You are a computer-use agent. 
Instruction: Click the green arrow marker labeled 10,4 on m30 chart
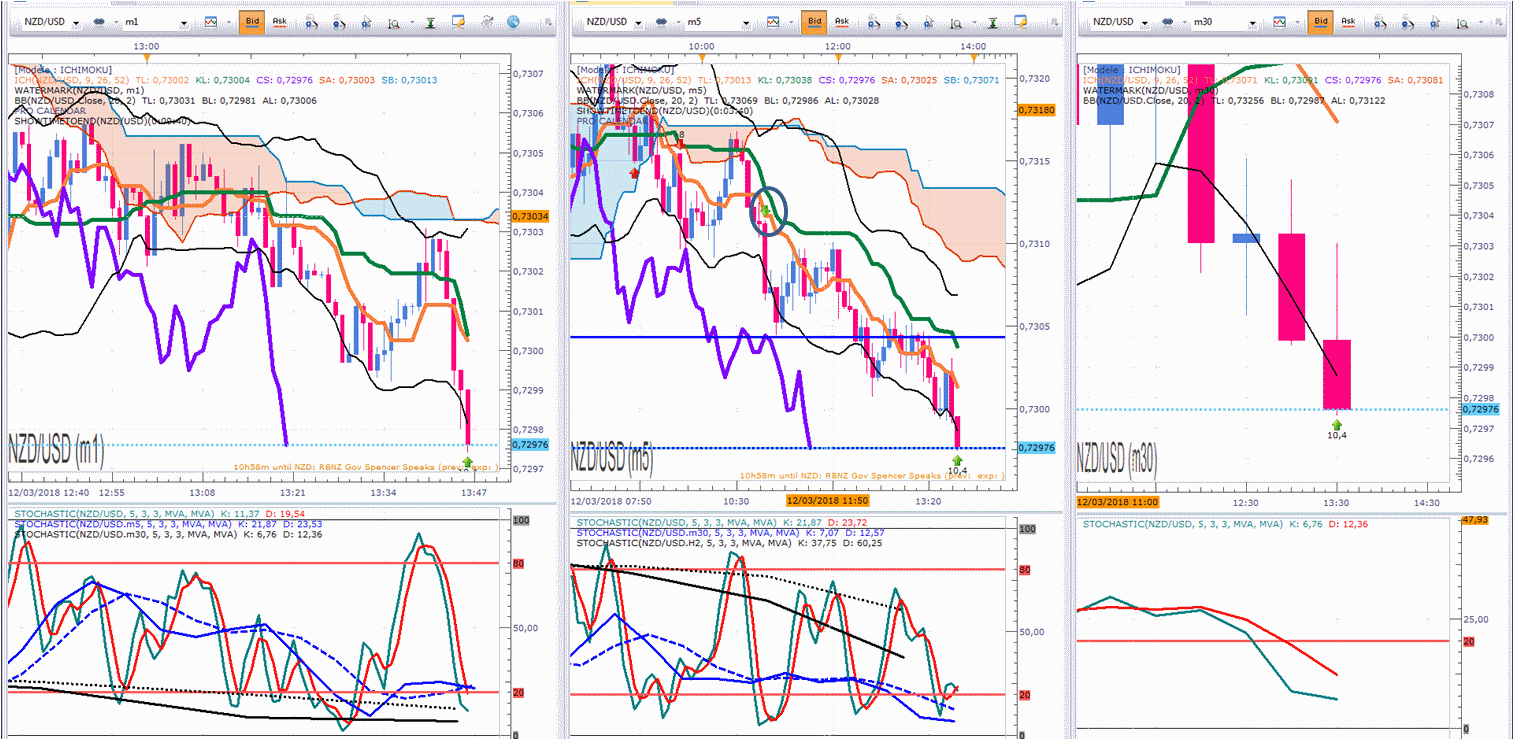tap(1337, 425)
